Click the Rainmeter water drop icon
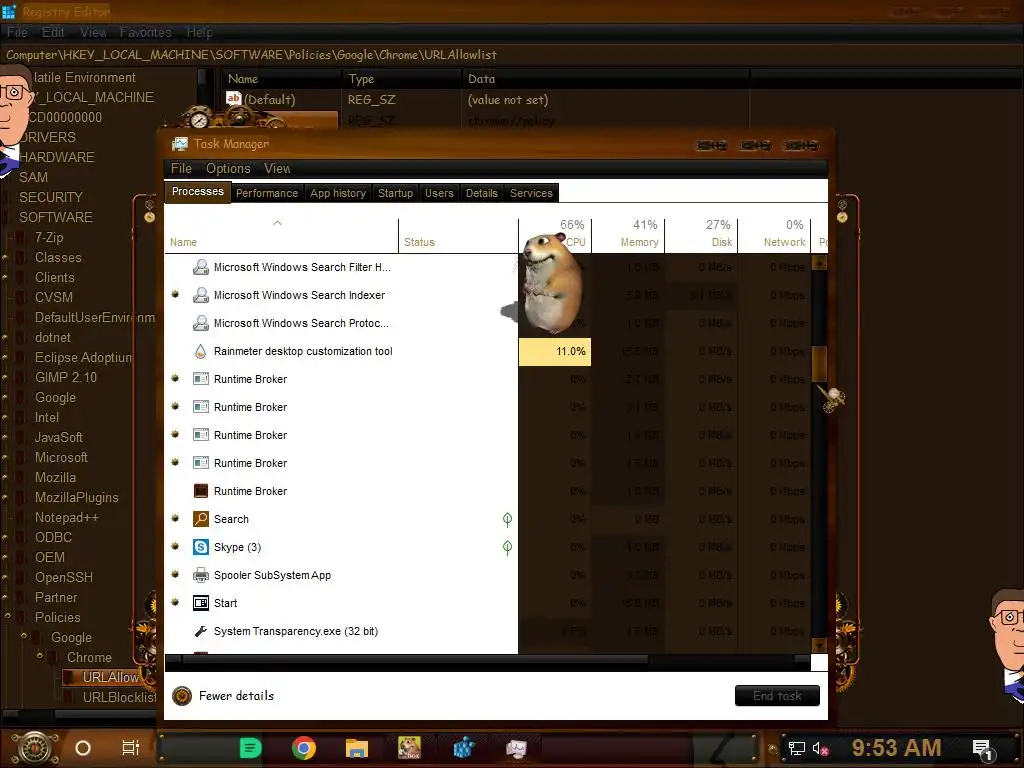1024x768 pixels. coord(200,351)
